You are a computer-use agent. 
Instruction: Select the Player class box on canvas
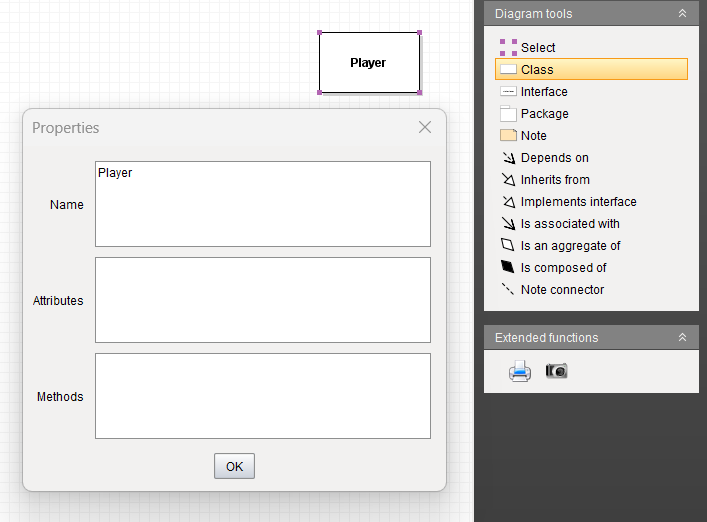(x=369, y=63)
